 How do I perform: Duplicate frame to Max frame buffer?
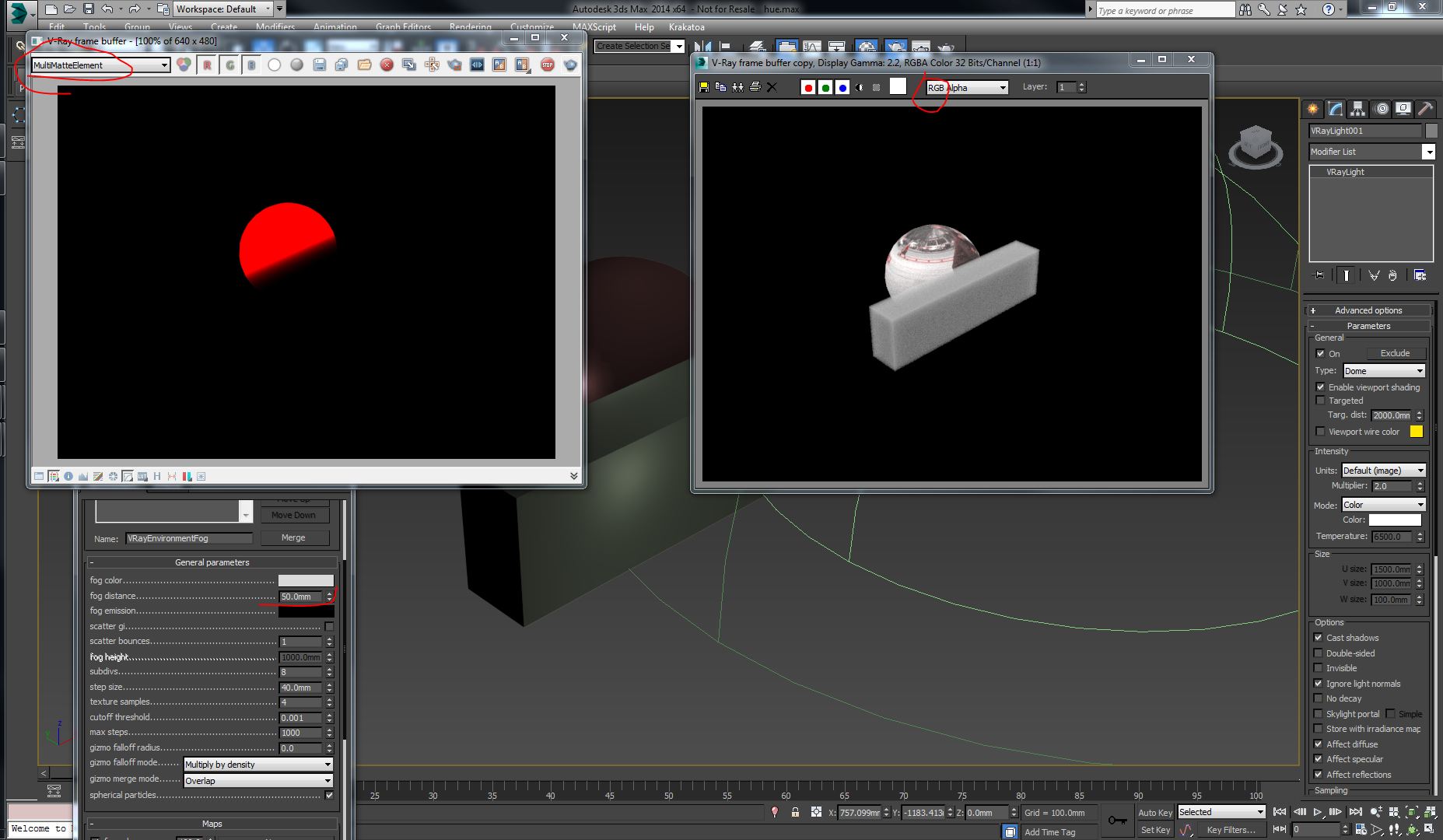pos(409,65)
